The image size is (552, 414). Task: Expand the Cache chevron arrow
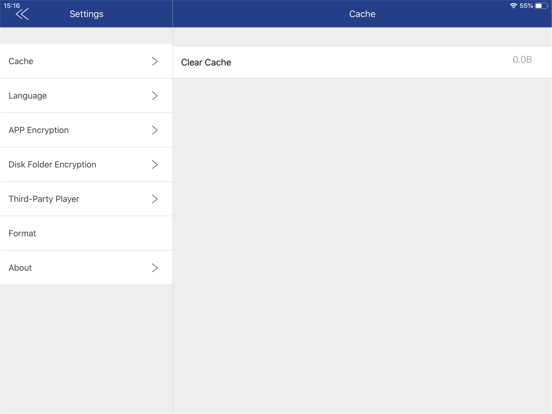tap(155, 61)
